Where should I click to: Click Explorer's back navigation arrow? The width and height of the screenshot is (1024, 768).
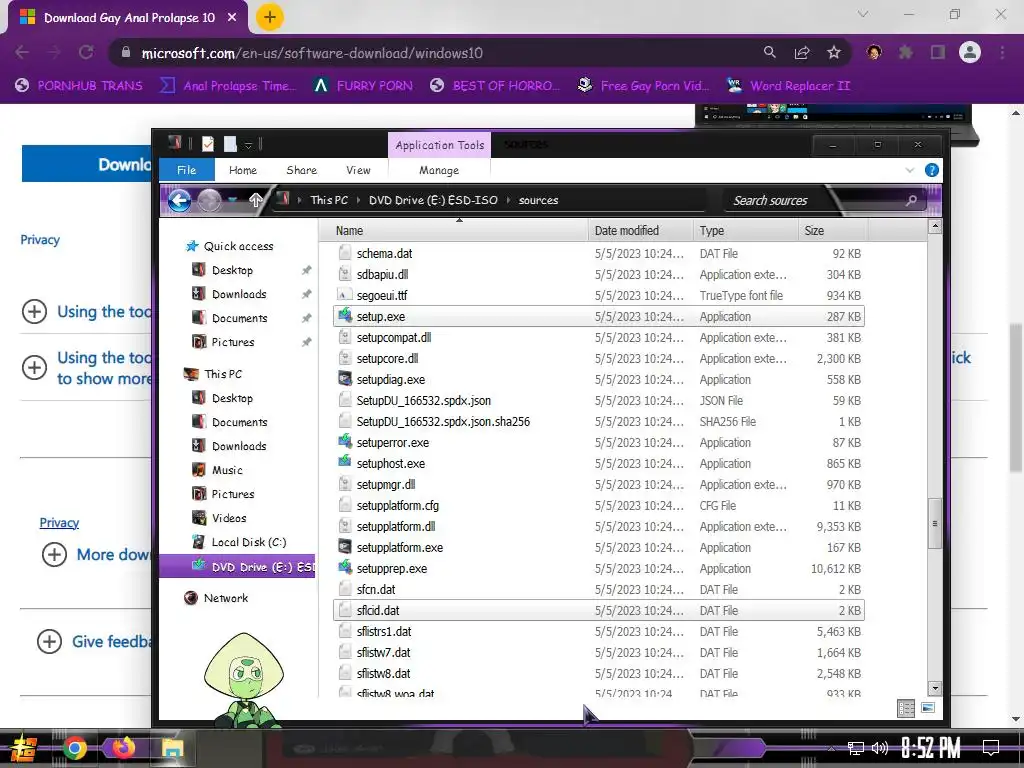180,200
